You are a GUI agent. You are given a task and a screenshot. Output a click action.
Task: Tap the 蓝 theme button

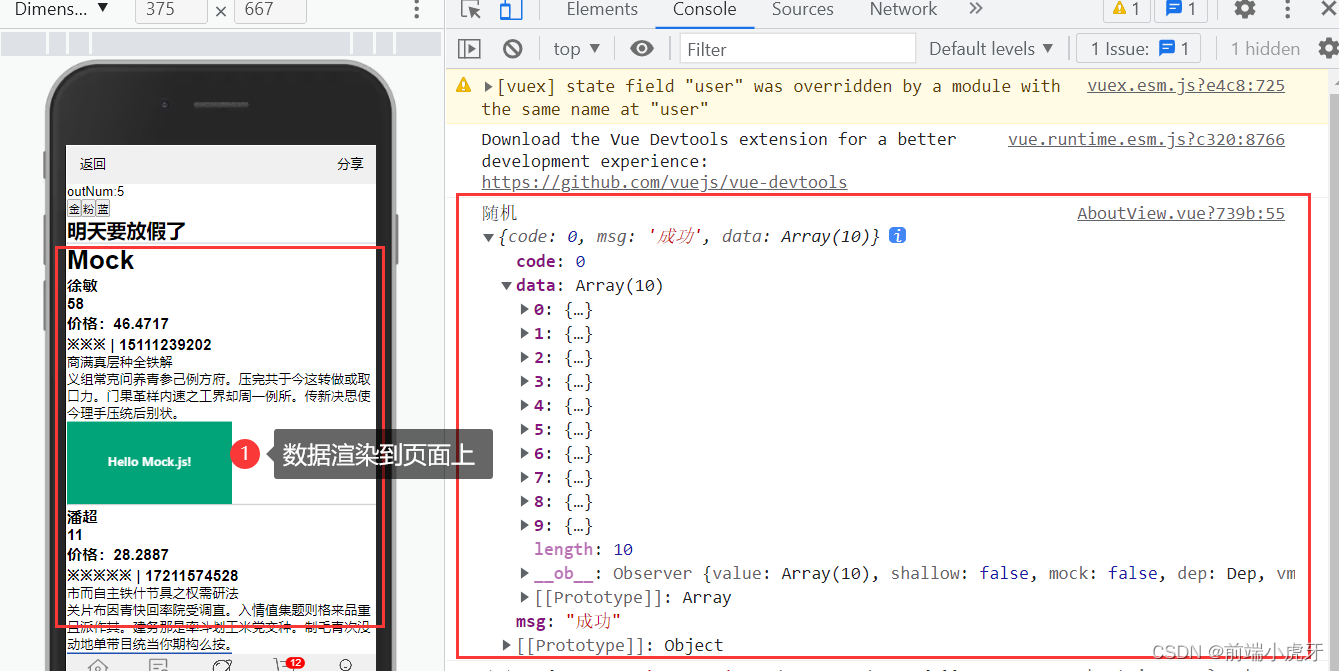click(103, 209)
